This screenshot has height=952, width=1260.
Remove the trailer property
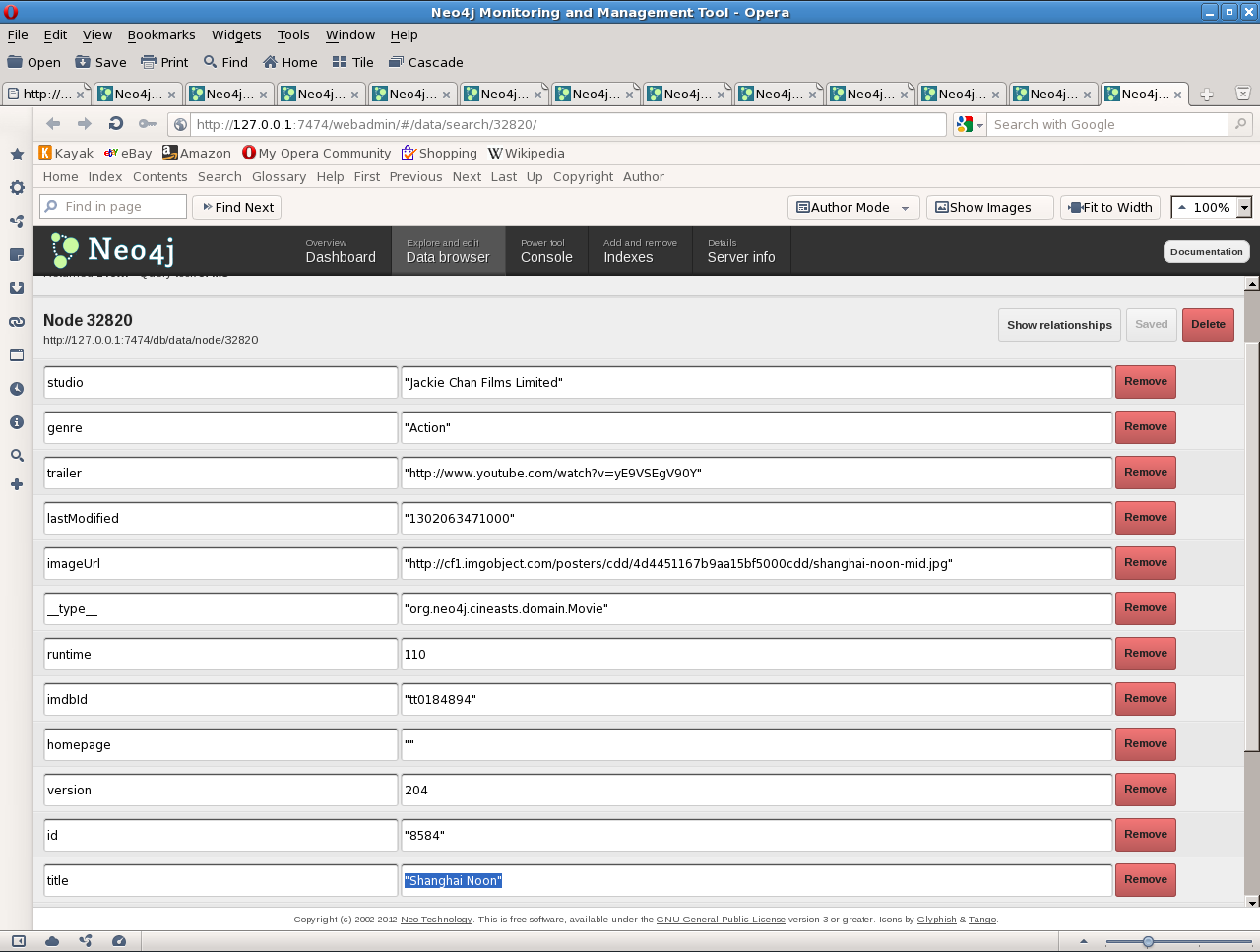pyautogui.click(x=1145, y=473)
